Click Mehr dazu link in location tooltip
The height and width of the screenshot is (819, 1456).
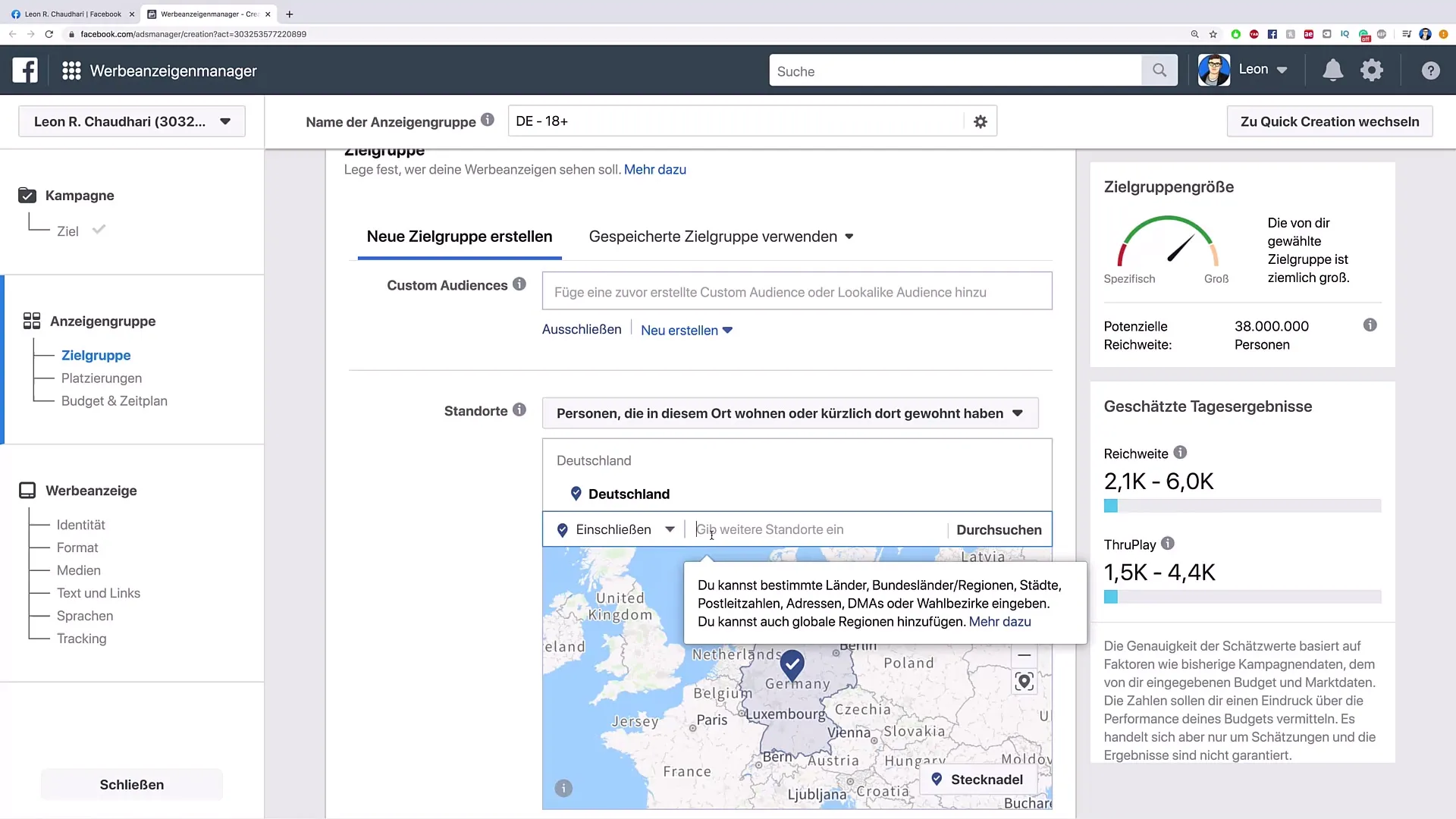tap(1000, 621)
